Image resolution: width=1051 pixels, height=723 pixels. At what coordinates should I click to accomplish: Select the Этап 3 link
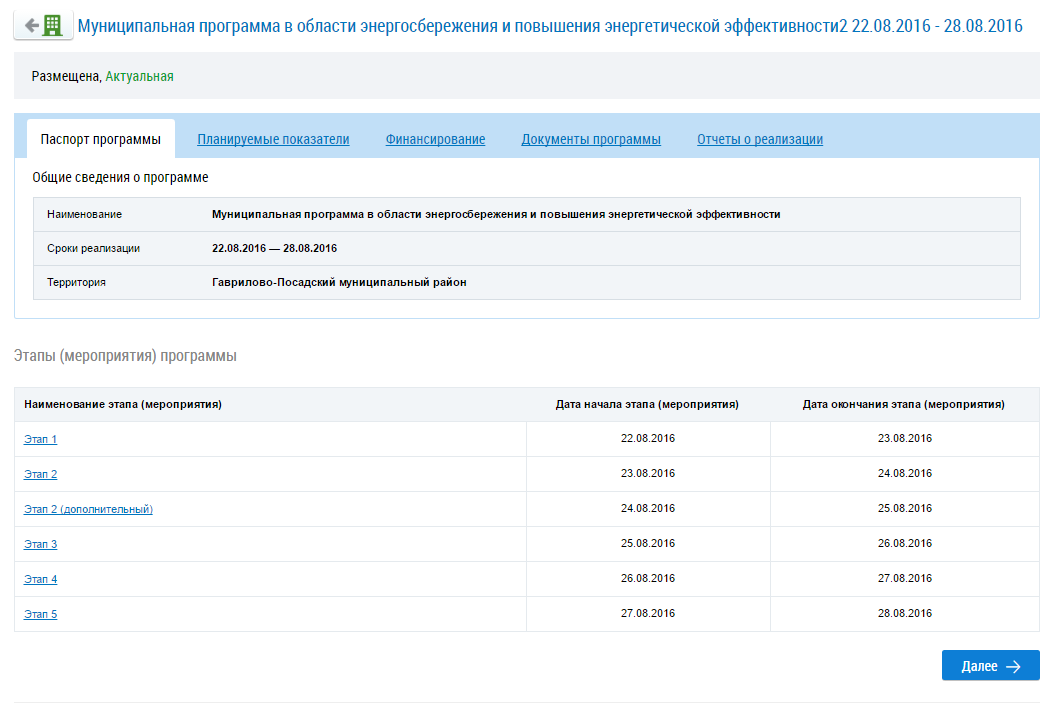[41, 544]
